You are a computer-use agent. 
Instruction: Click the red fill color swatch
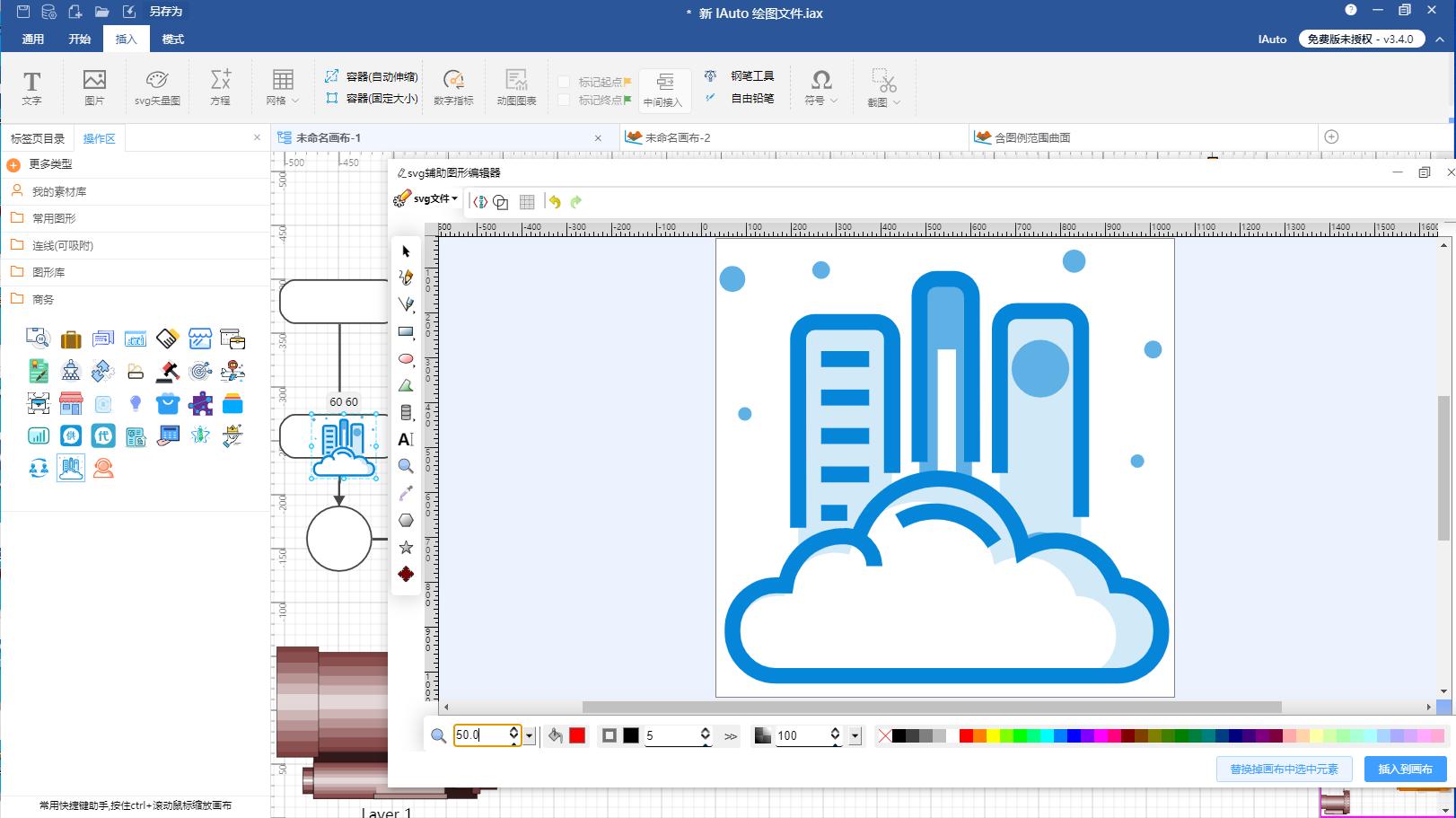(577, 736)
